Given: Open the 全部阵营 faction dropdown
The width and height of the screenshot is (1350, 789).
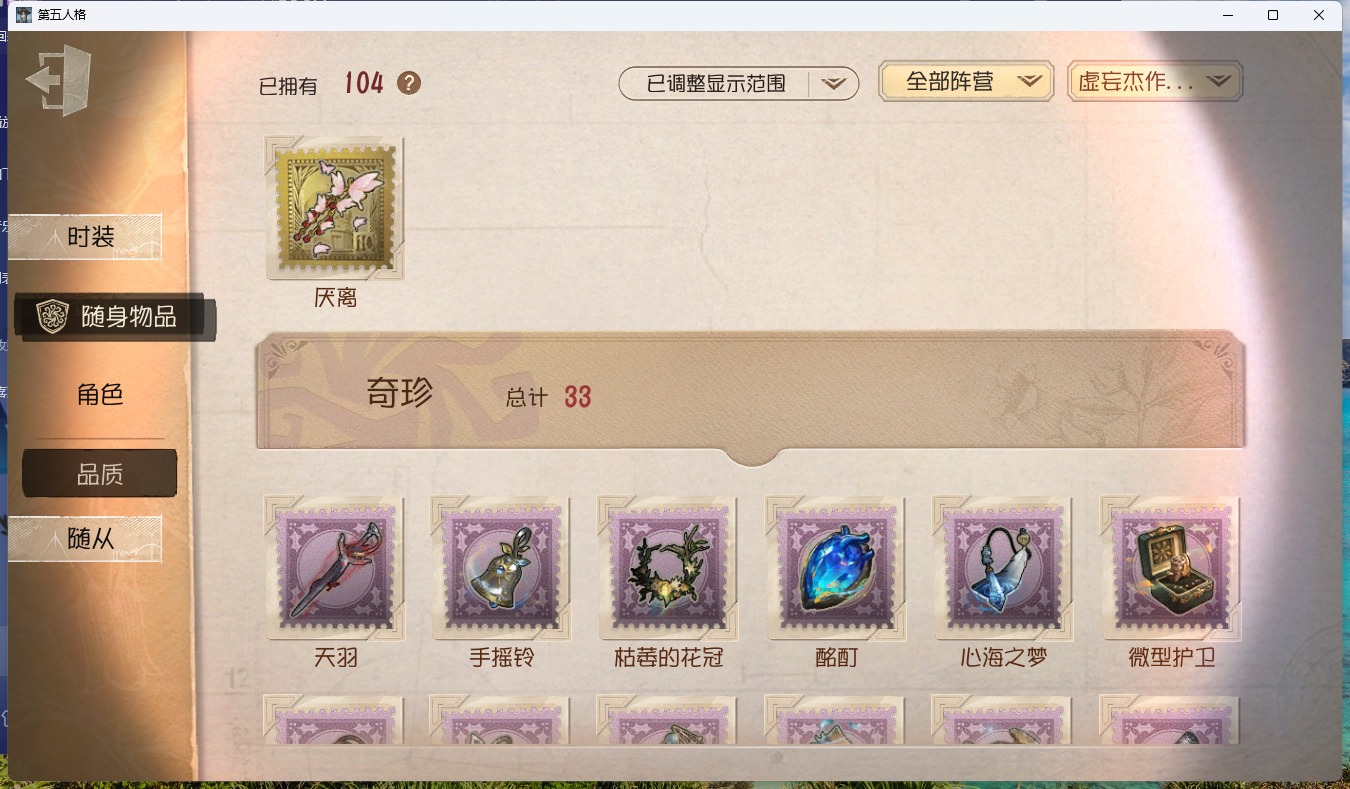Looking at the screenshot, I should coord(966,82).
